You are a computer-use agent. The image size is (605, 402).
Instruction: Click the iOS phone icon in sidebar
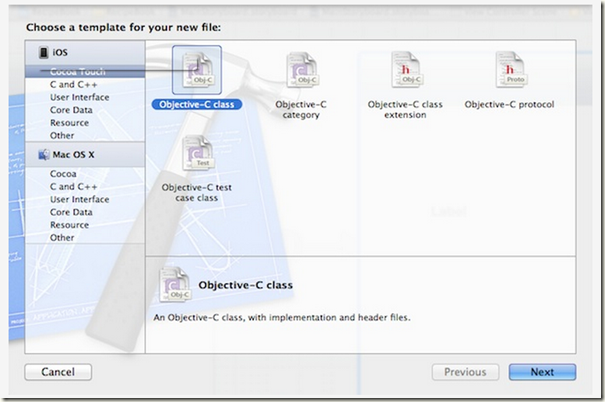point(44,52)
